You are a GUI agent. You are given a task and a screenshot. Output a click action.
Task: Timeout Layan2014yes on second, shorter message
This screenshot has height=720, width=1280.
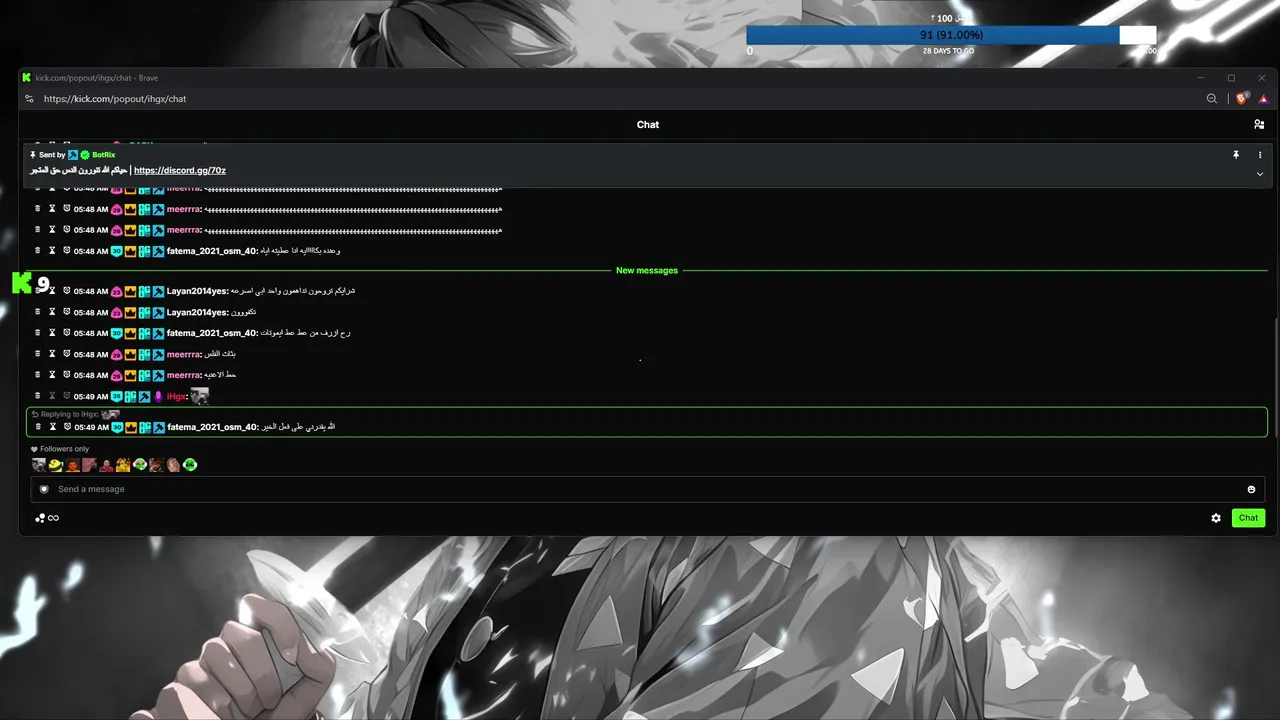click(x=53, y=312)
